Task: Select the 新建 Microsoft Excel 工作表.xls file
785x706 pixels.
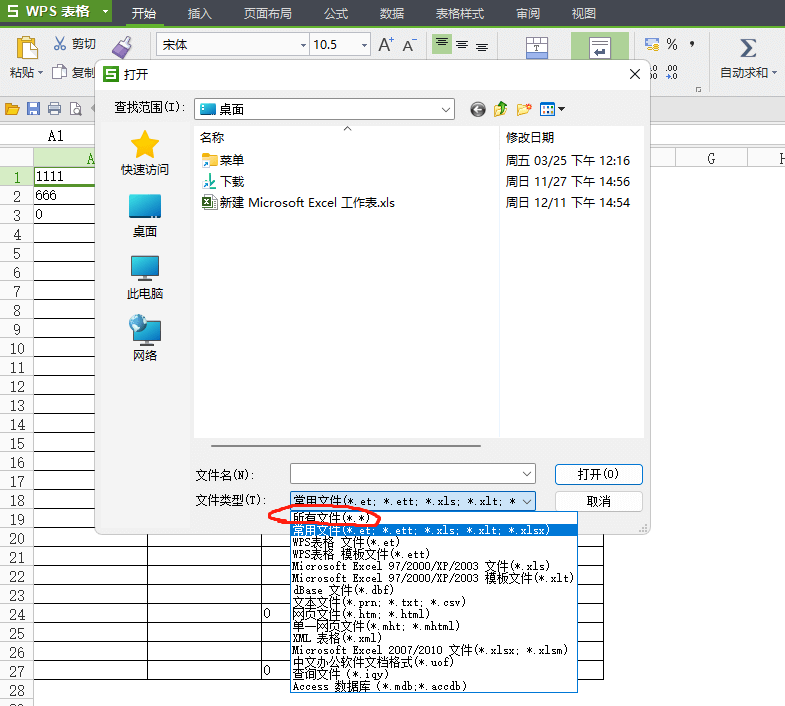Action: point(308,203)
